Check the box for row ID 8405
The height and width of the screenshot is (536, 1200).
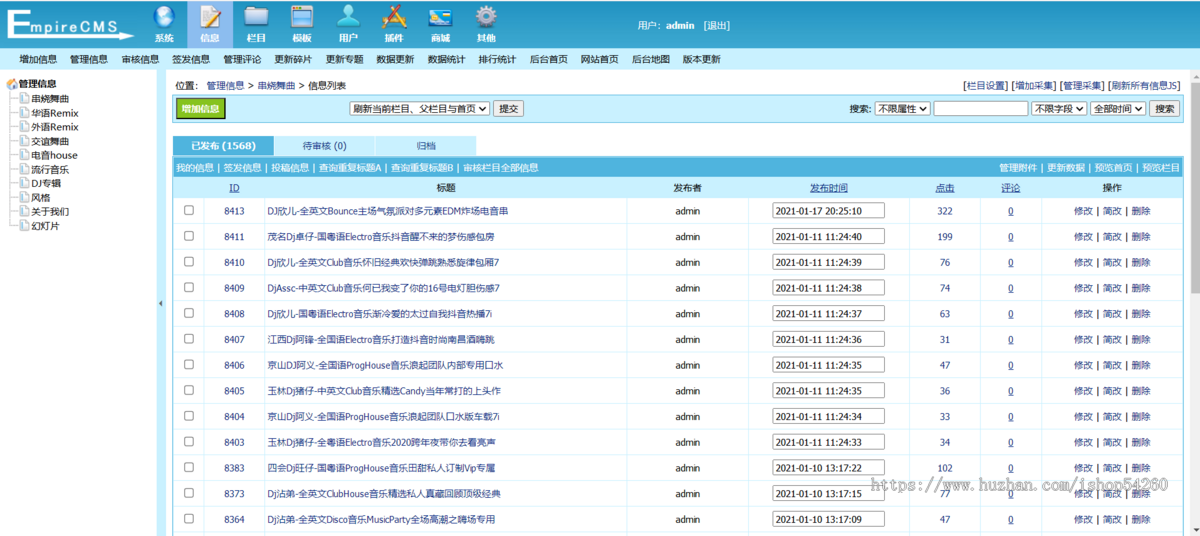coord(189,390)
